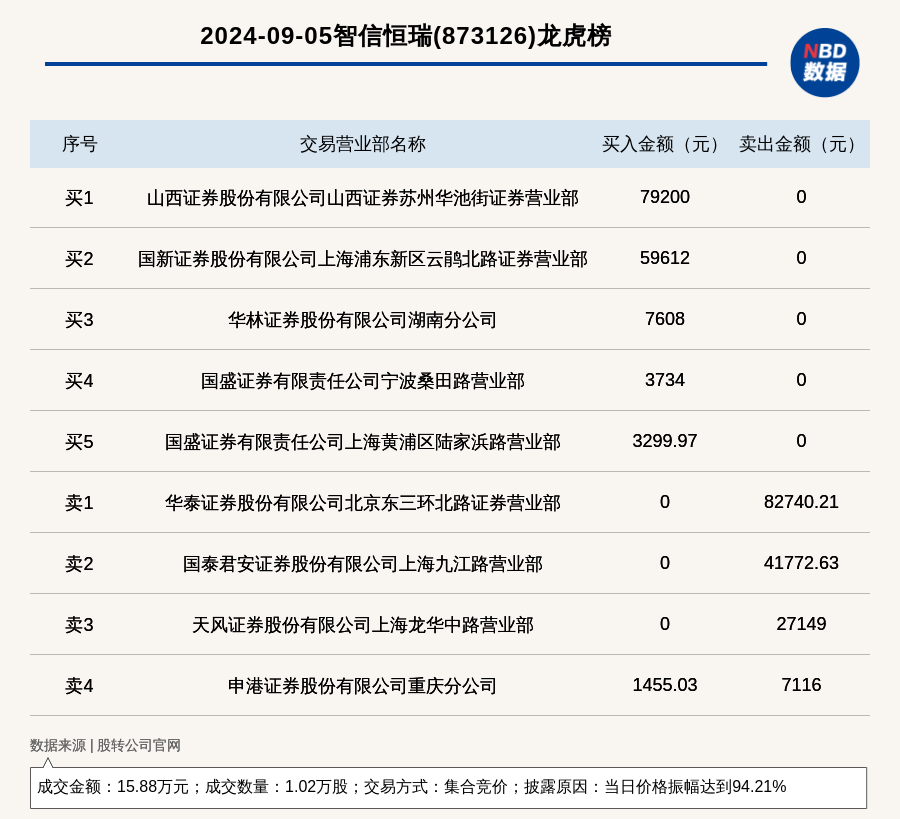Click the 序号 column header
900x819 pixels.
[80, 144]
